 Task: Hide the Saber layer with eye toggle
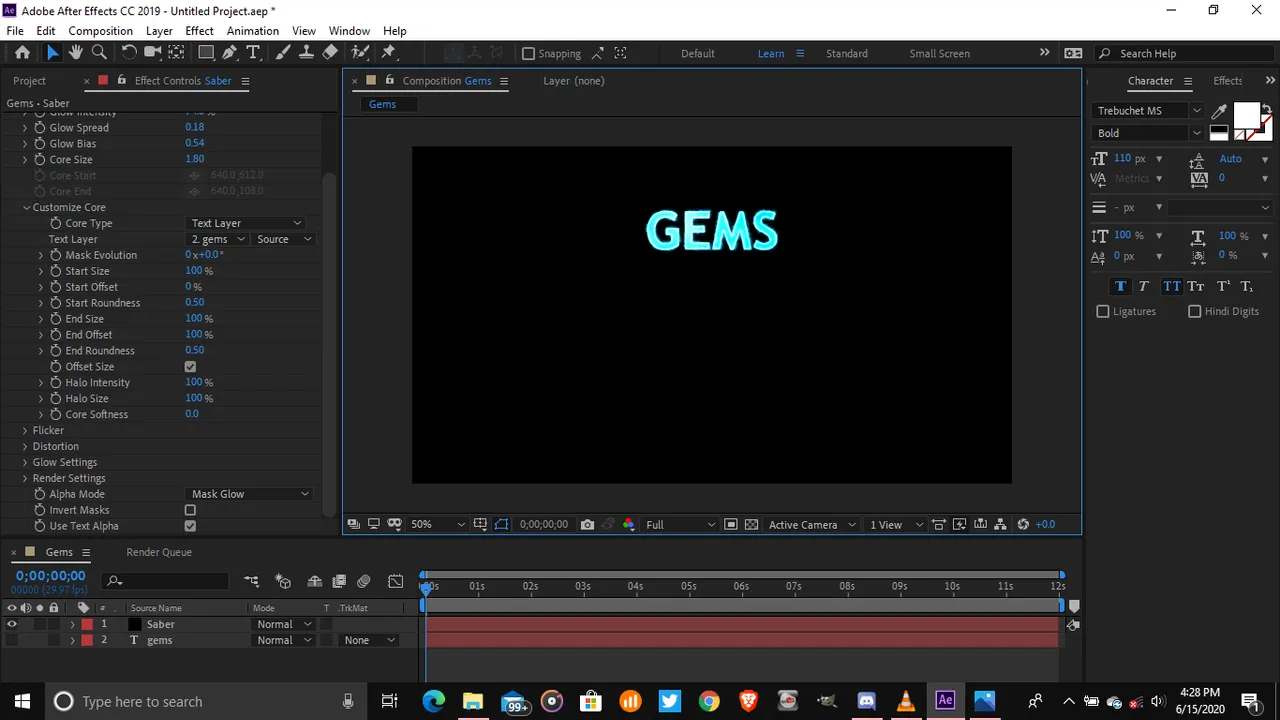(12, 624)
